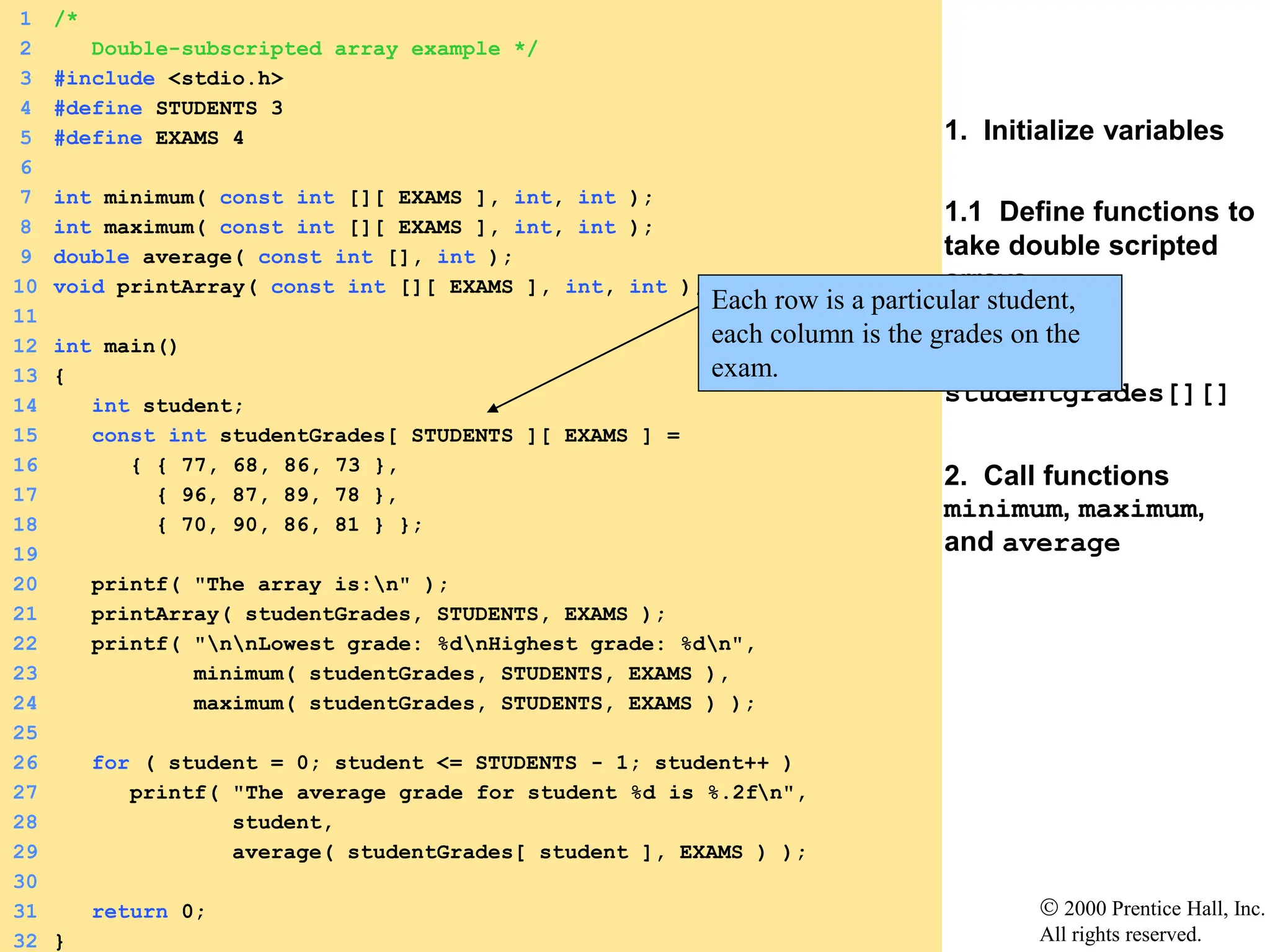Click the 'student,' argument on line 28
Viewport: 1270px width, 952px height.
click(283, 822)
